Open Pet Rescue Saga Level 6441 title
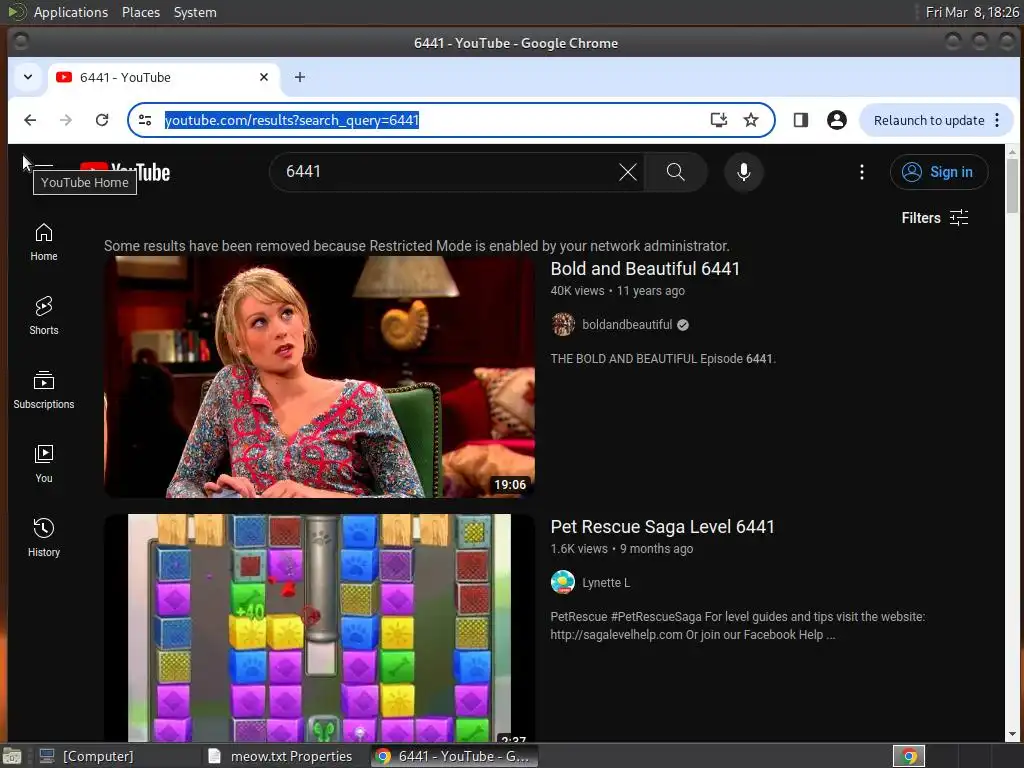1024x768 pixels. (662, 527)
